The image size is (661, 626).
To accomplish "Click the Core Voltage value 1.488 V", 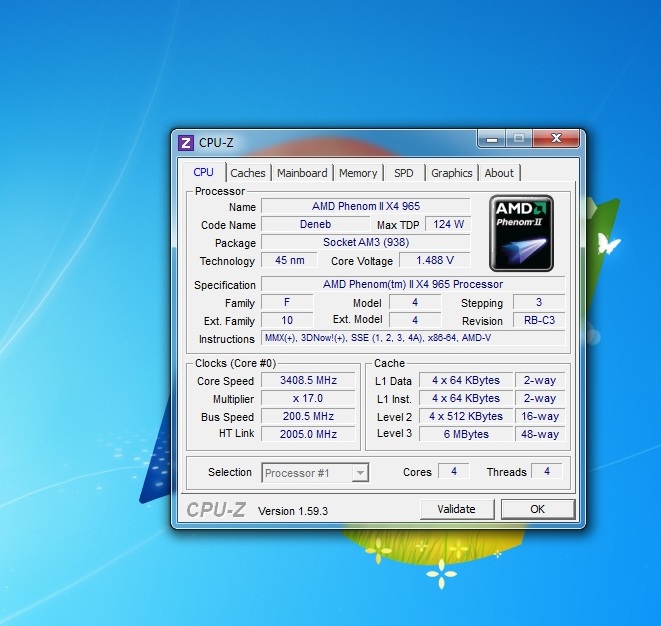I will (435, 260).
